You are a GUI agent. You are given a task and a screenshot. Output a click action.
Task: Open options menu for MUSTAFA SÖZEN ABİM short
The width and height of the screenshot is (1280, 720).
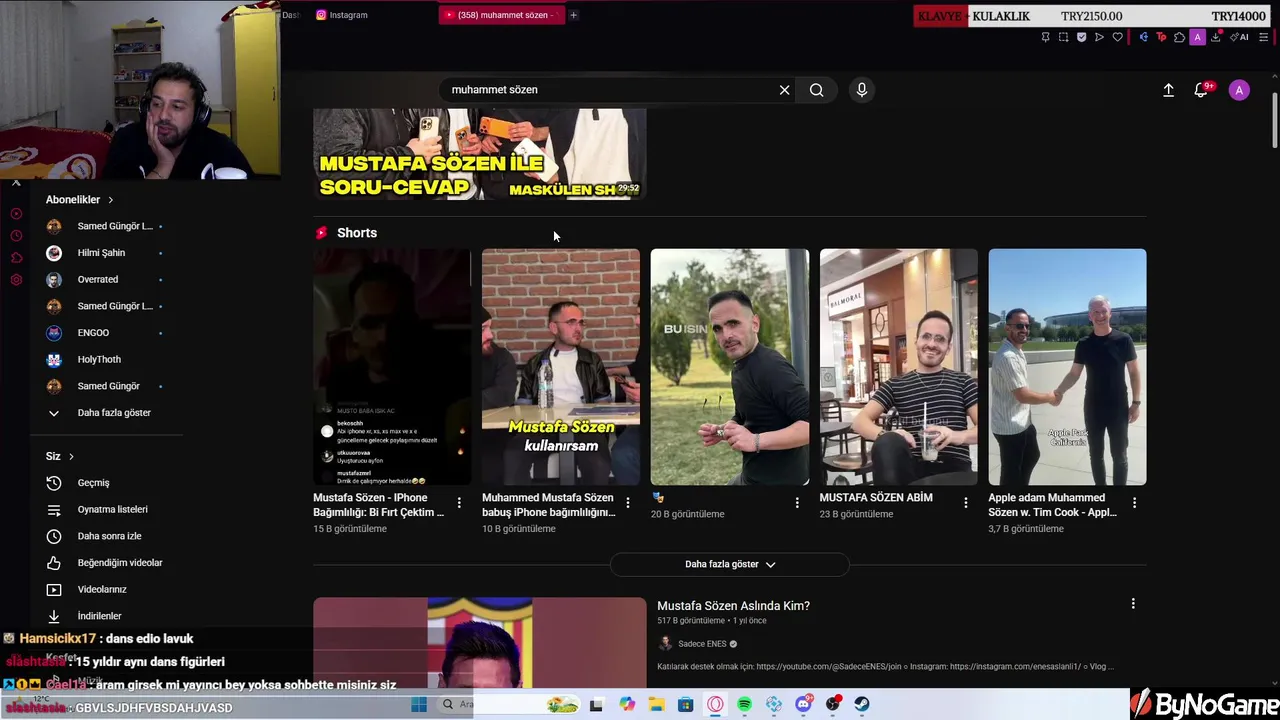[x=966, y=502]
